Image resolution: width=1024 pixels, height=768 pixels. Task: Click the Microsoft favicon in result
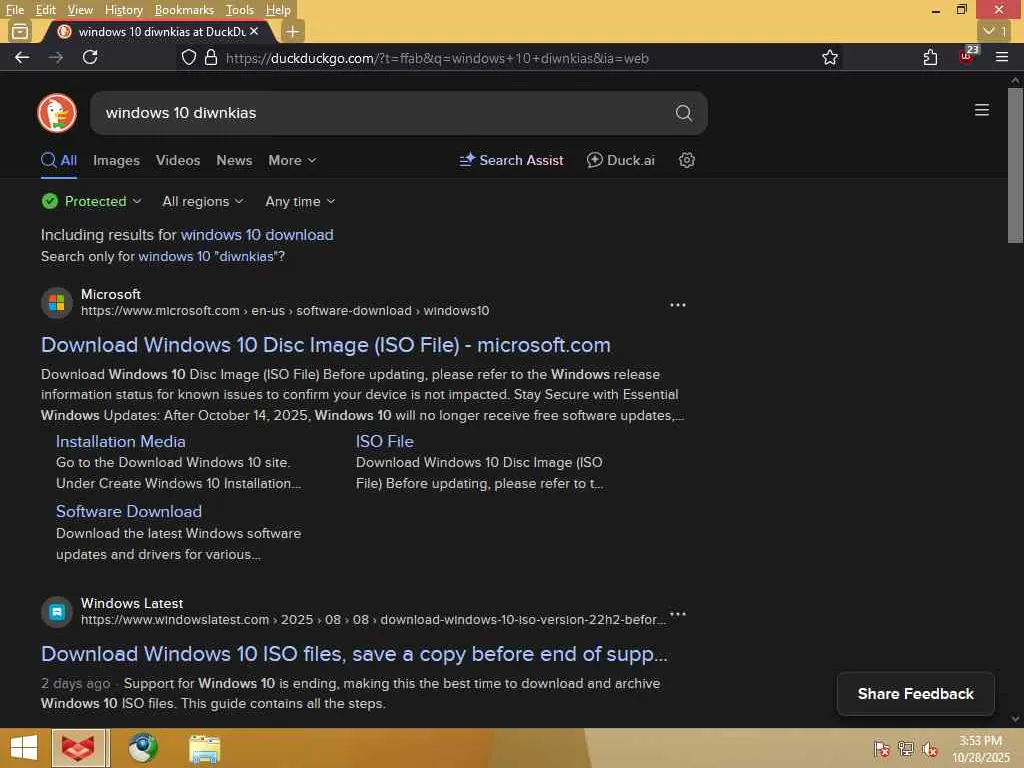pyautogui.click(x=57, y=303)
